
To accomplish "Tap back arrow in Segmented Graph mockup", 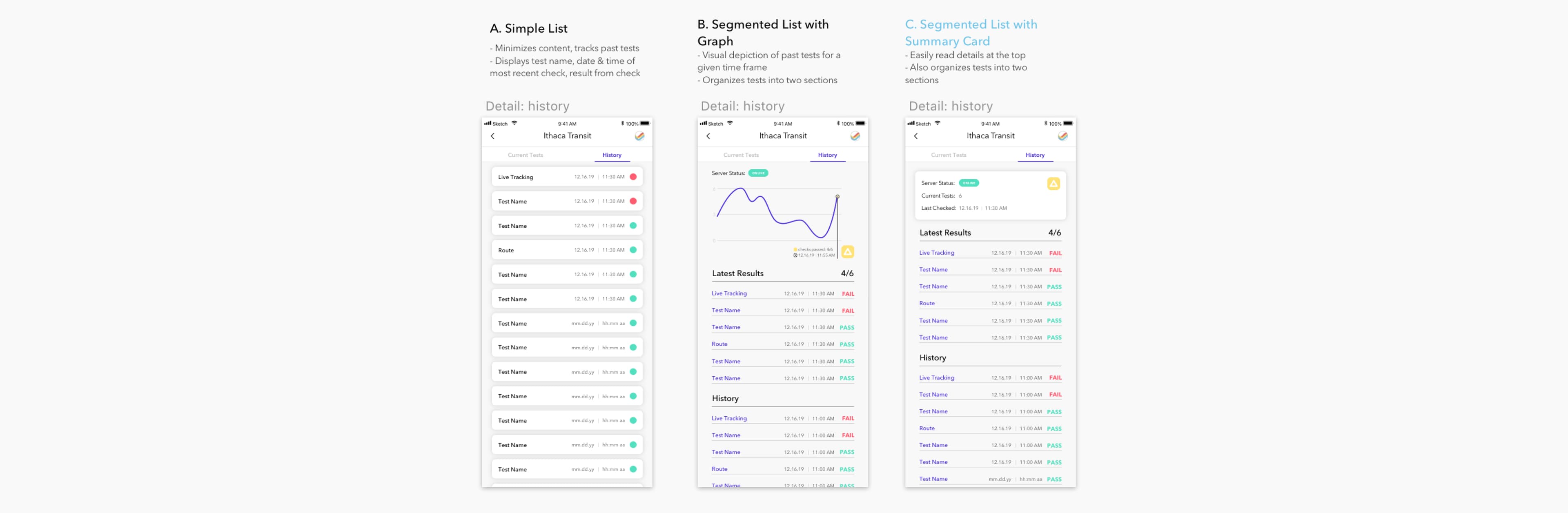I will pos(708,136).
